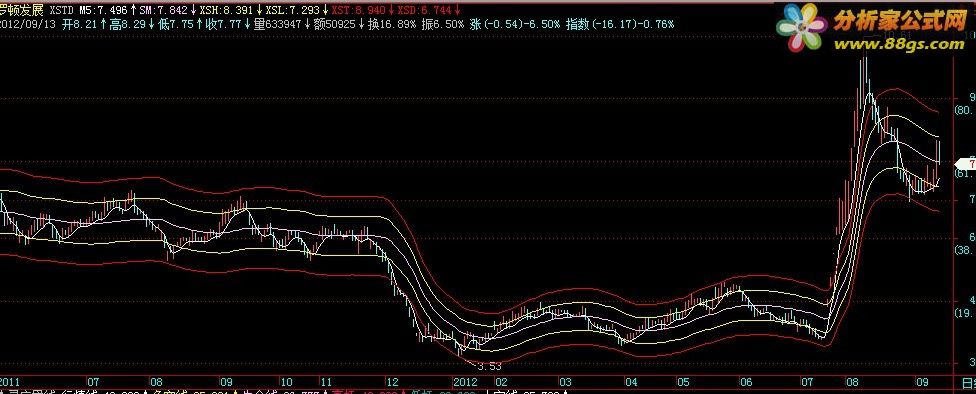This screenshot has height=394, width=976.
Task: Select the 罗顿发展 stock name label
Action: (x=21, y=10)
